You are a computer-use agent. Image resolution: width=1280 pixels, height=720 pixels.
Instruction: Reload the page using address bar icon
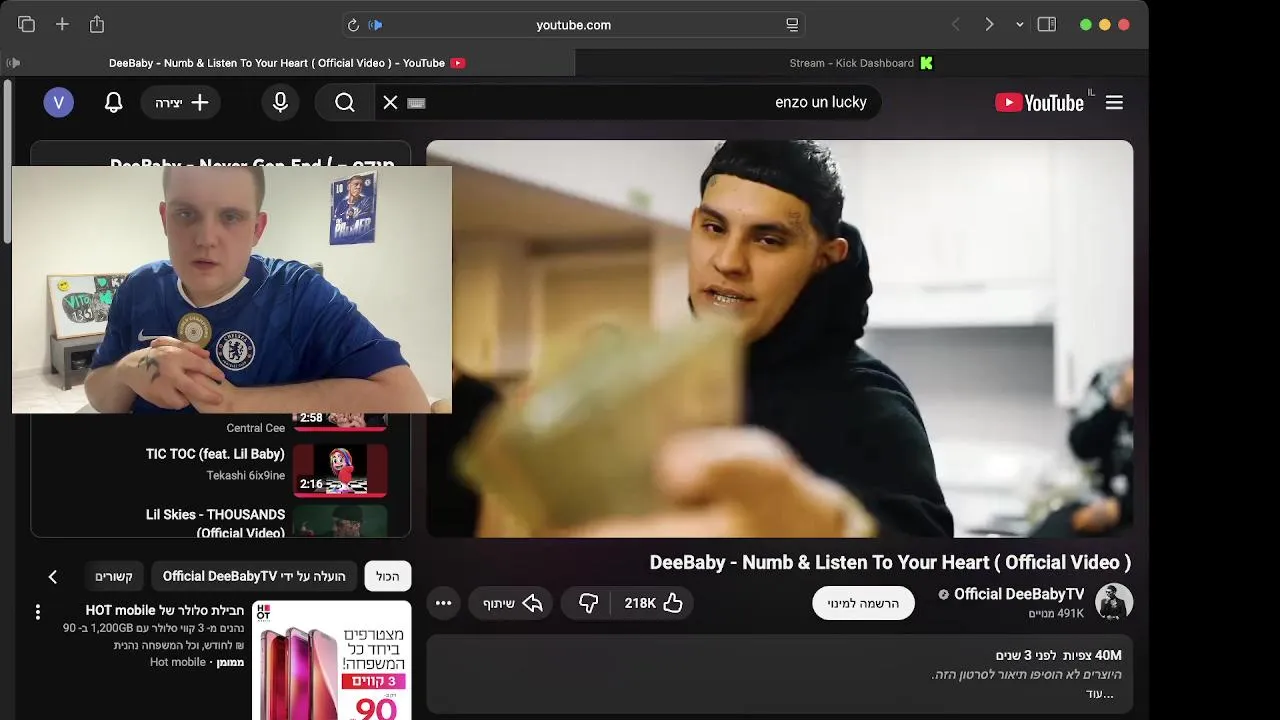click(353, 25)
